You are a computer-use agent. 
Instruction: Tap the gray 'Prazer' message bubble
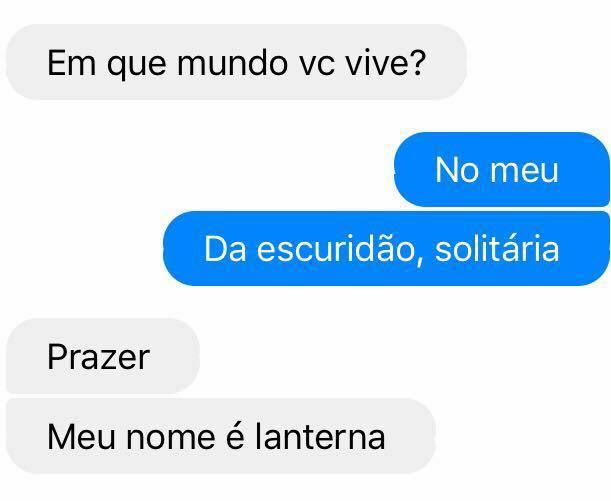point(103,356)
